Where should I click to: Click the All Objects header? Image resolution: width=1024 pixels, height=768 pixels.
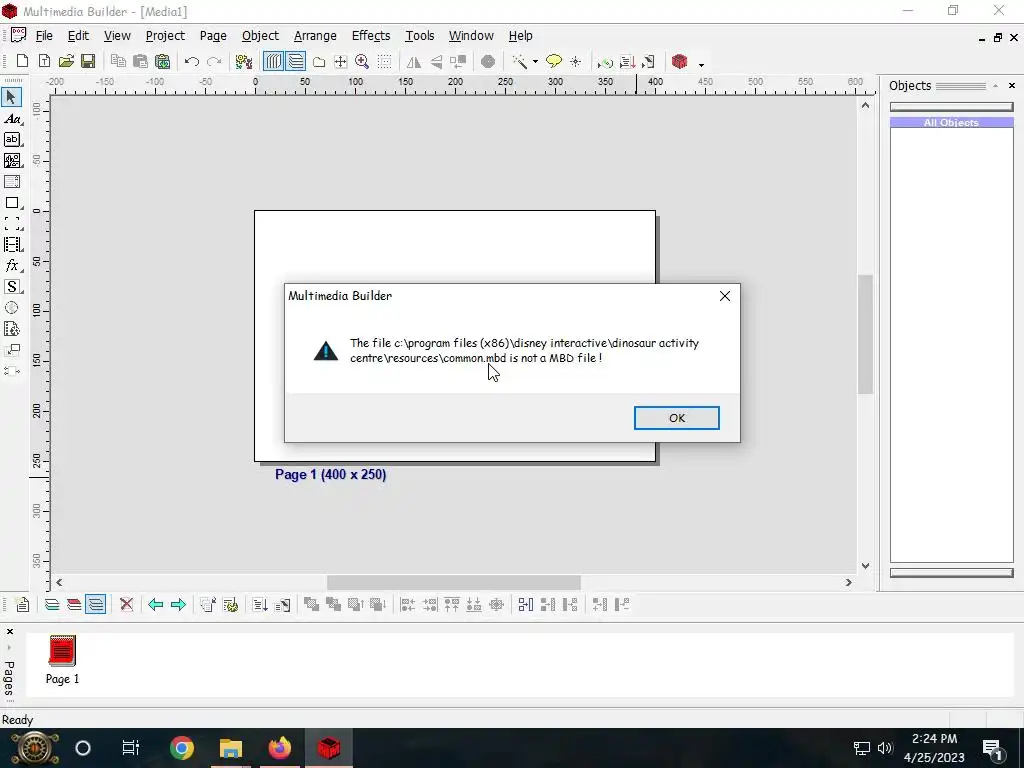click(x=952, y=122)
